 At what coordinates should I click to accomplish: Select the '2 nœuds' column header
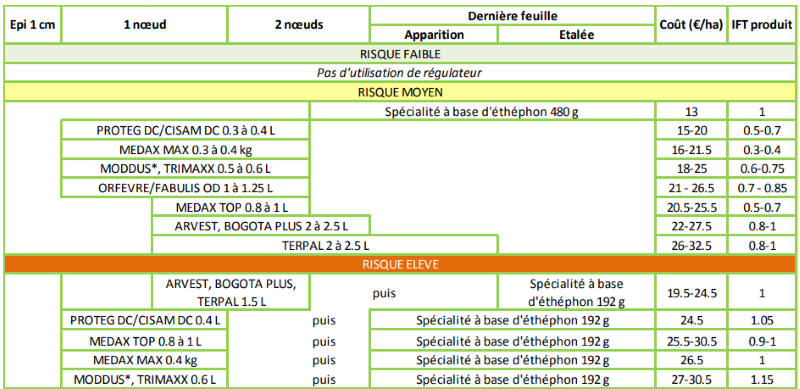point(298,25)
